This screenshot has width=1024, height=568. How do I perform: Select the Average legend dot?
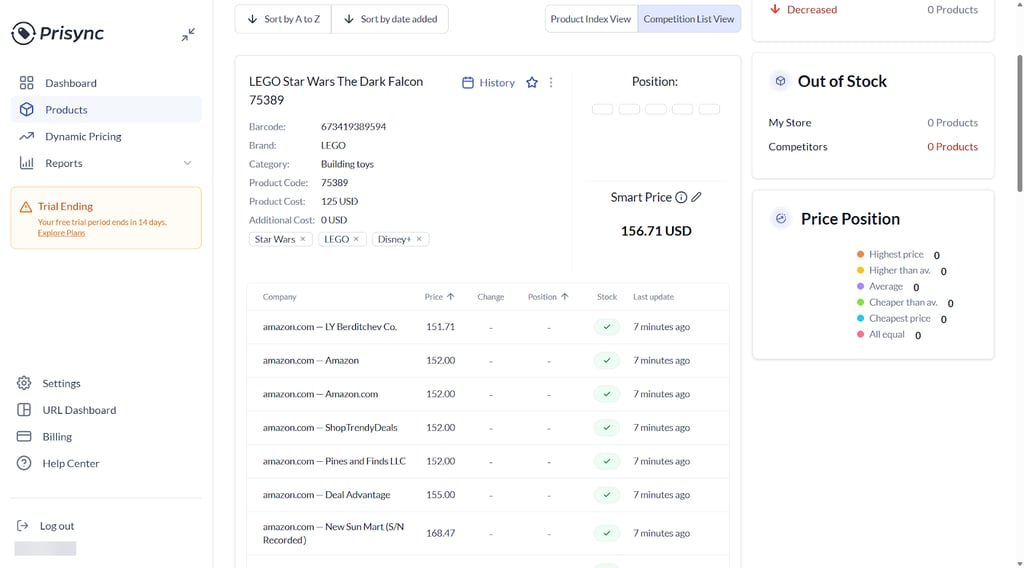[x=861, y=286]
